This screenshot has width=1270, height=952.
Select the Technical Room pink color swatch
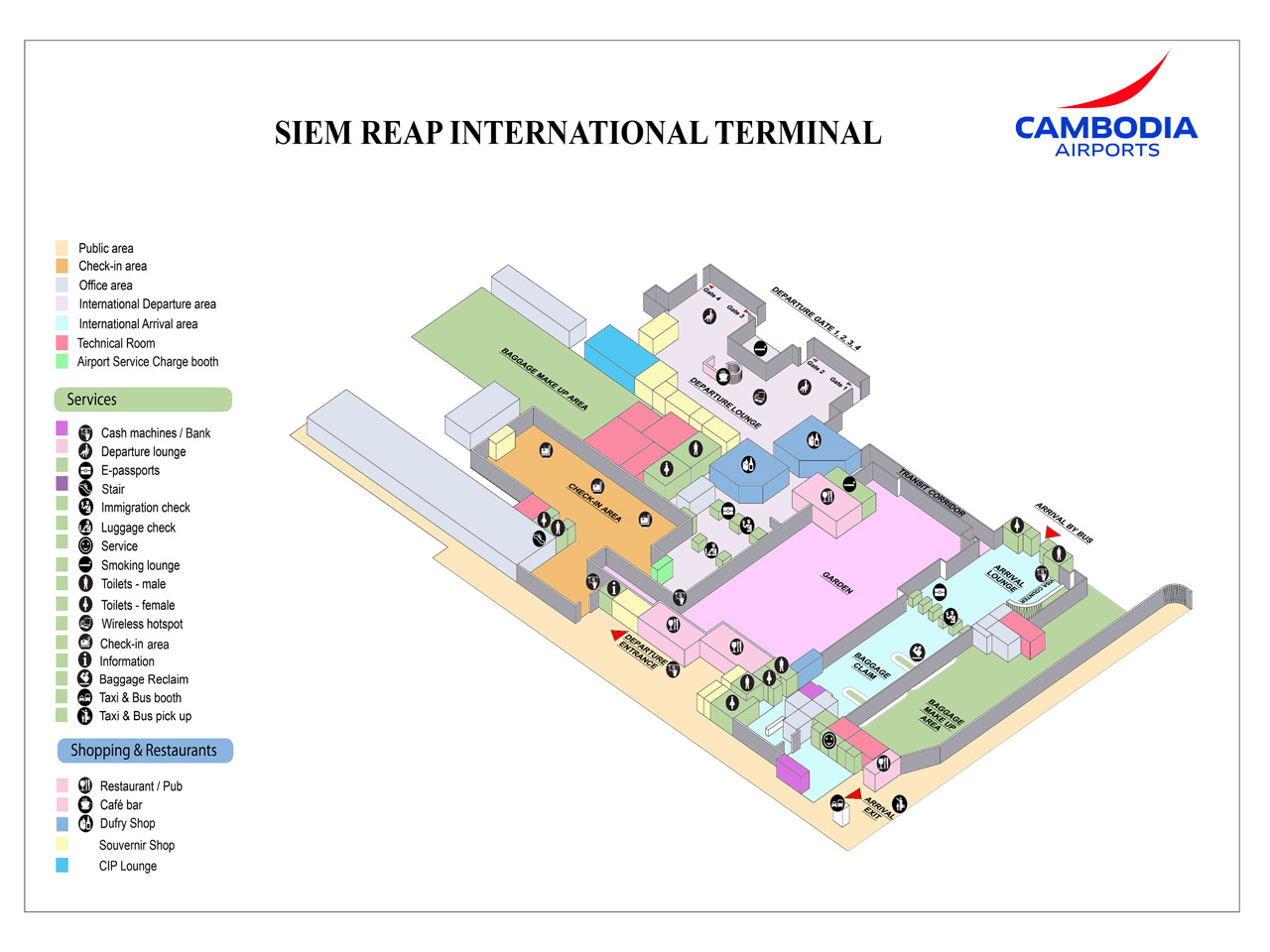[63, 343]
